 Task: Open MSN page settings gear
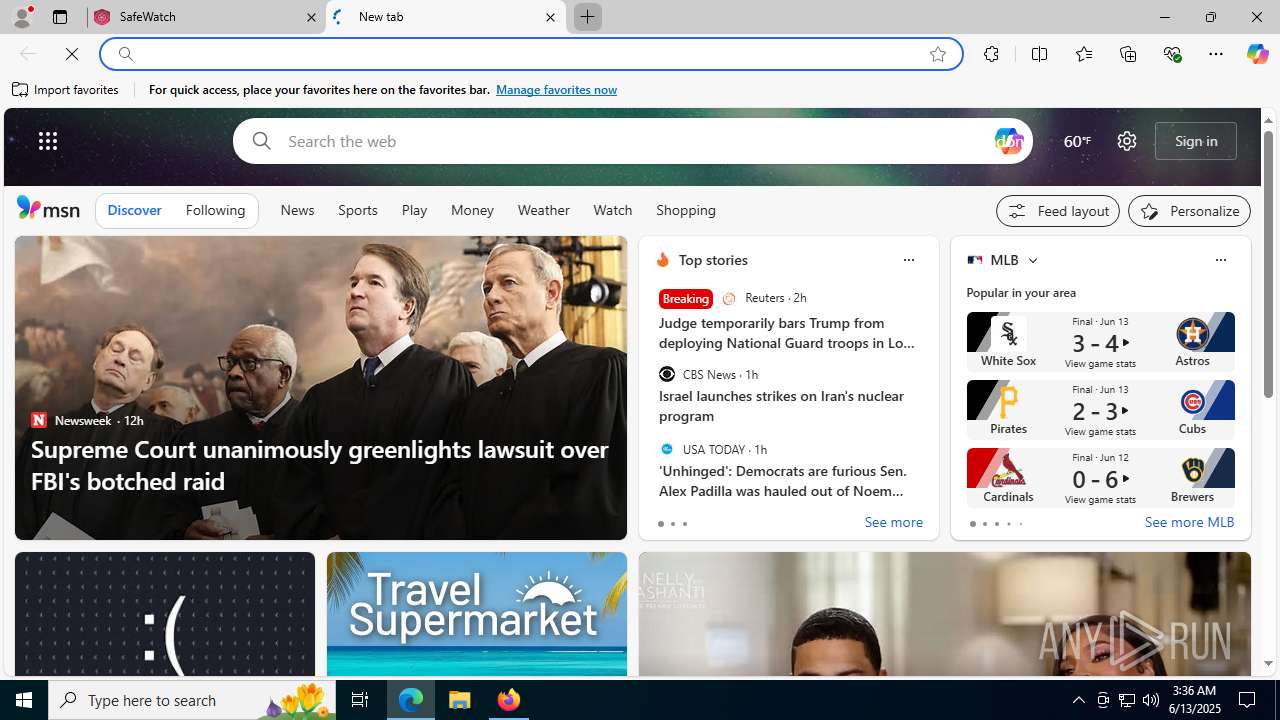coord(1127,141)
